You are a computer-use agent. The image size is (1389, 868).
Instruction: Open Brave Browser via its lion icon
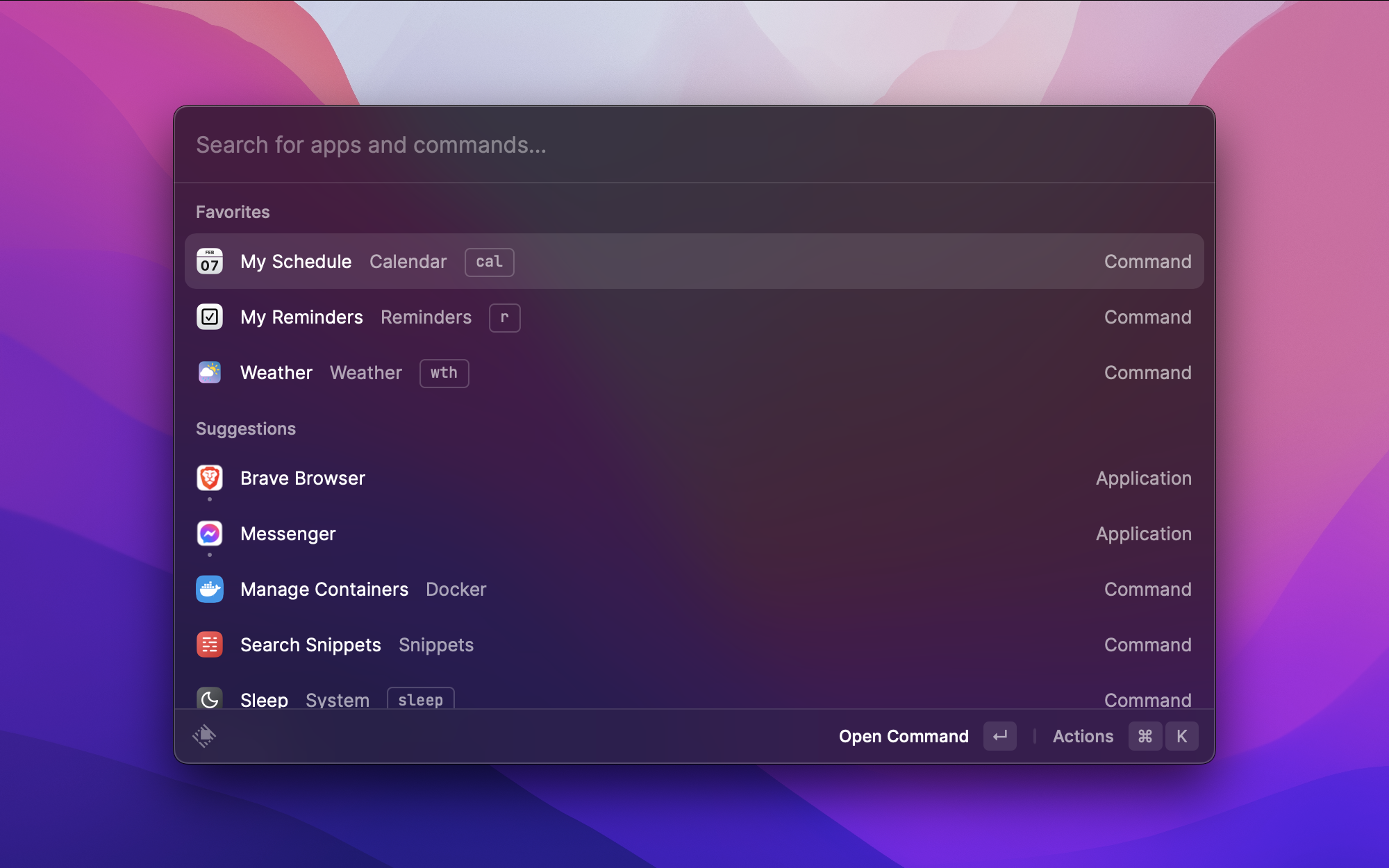tap(209, 478)
